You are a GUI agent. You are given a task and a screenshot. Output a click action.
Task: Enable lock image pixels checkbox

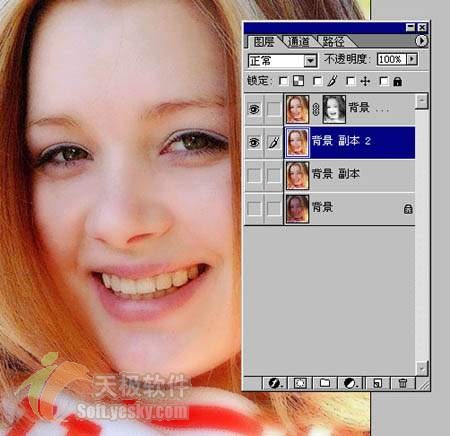pyautogui.click(x=318, y=81)
